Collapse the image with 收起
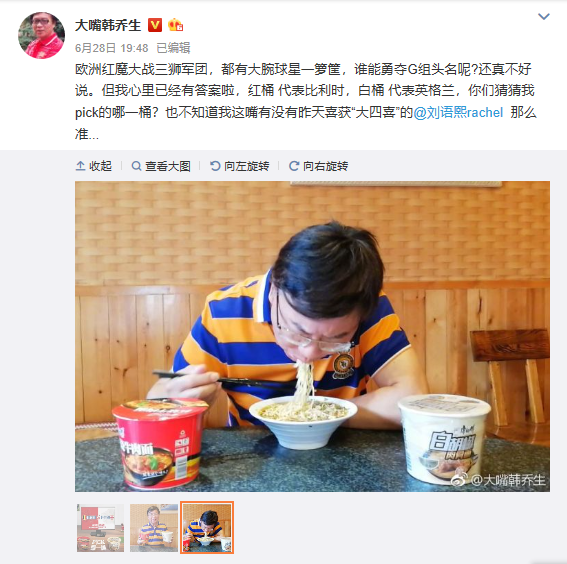 (94, 166)
